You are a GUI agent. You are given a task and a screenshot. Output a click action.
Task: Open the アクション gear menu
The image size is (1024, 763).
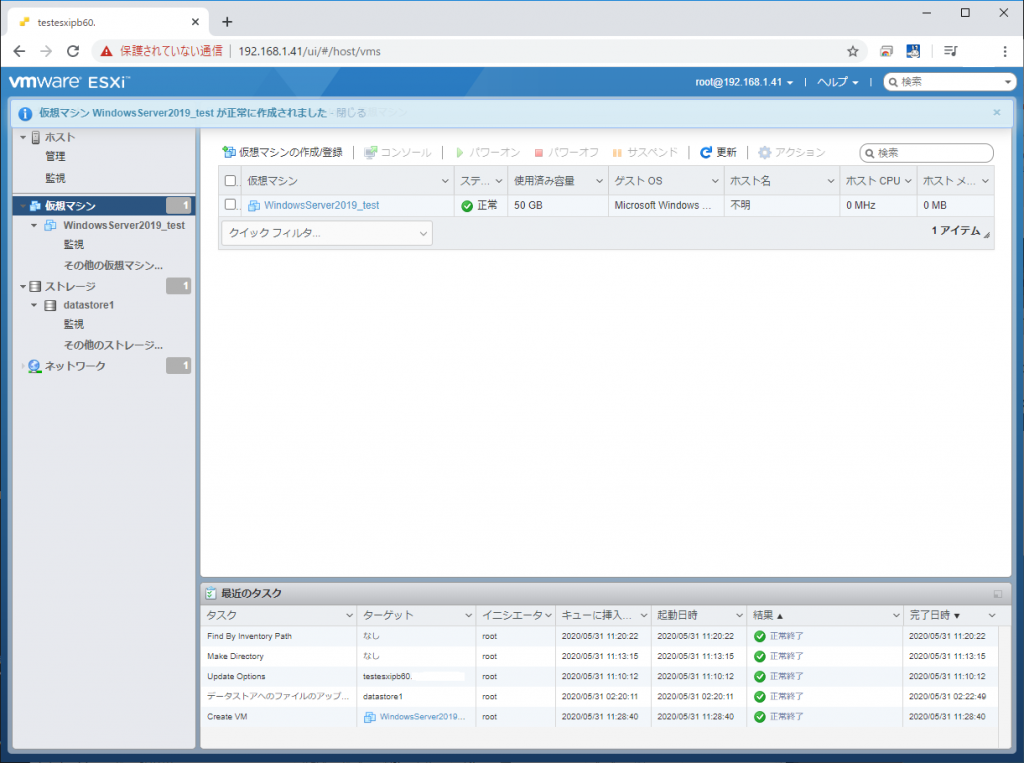pos(792,152)
